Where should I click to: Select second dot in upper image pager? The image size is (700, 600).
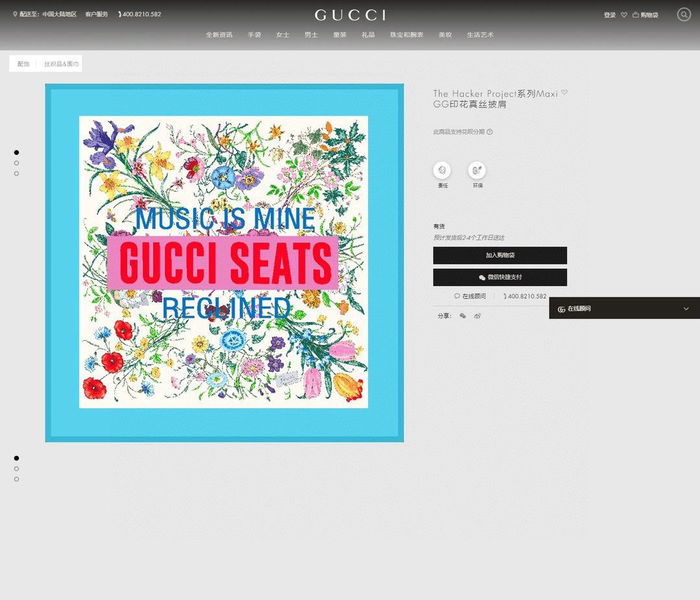(17, 163)
